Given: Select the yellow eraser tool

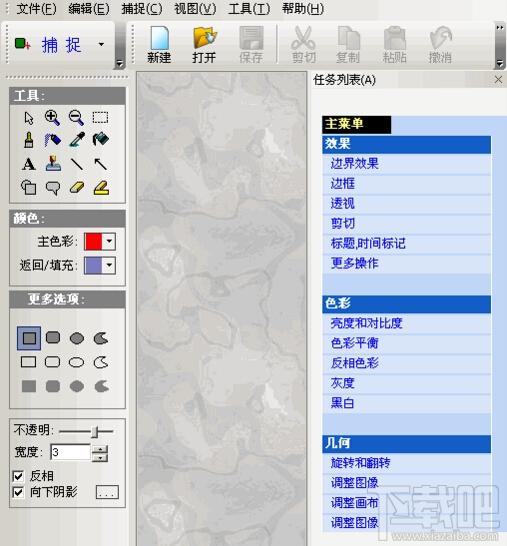Looking at the screenshot, I should [x=77, y=187].
